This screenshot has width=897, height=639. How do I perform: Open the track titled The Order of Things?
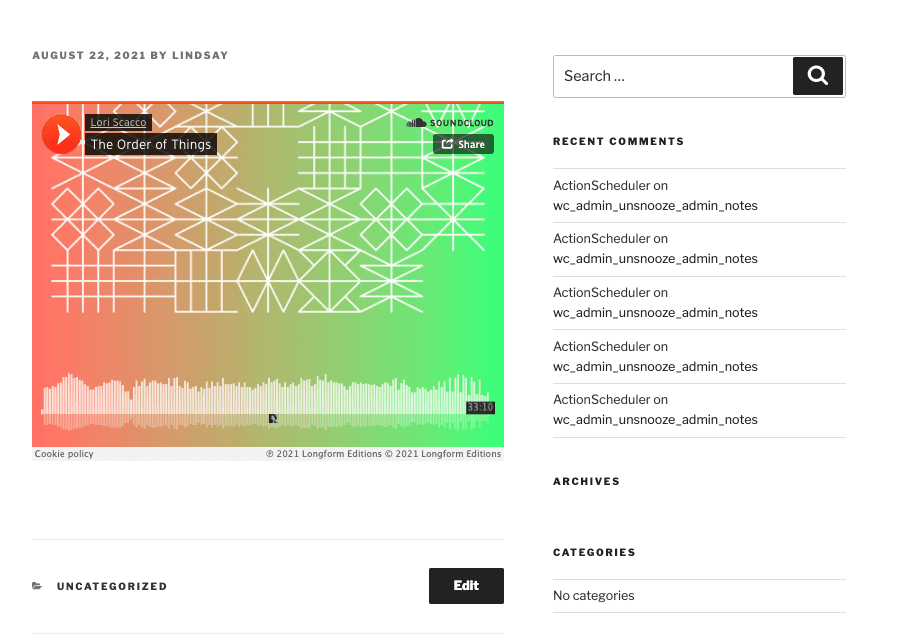(150, 144)
